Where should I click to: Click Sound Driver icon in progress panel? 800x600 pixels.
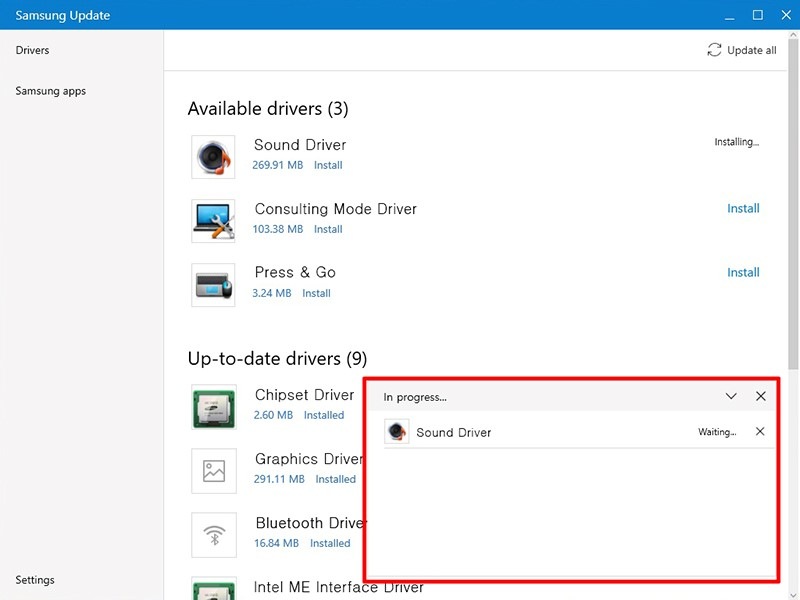click(396, 432)
